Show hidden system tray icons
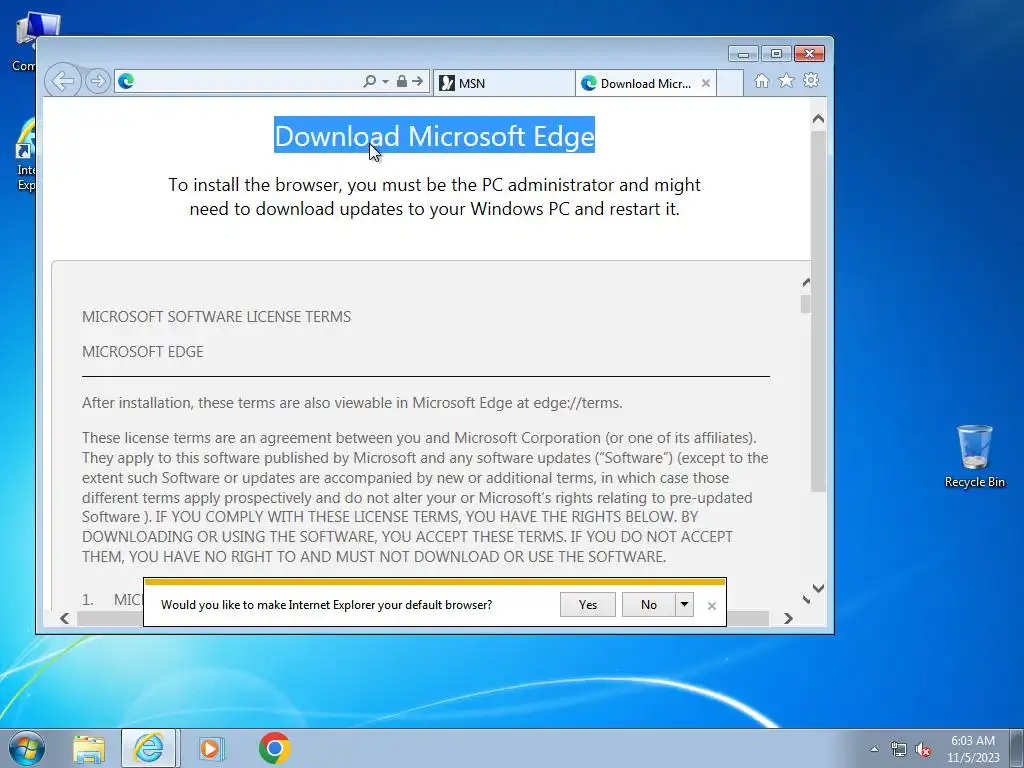Image resolution: width=1024 pixels, height=768 pixels. [x=874, y=749]
